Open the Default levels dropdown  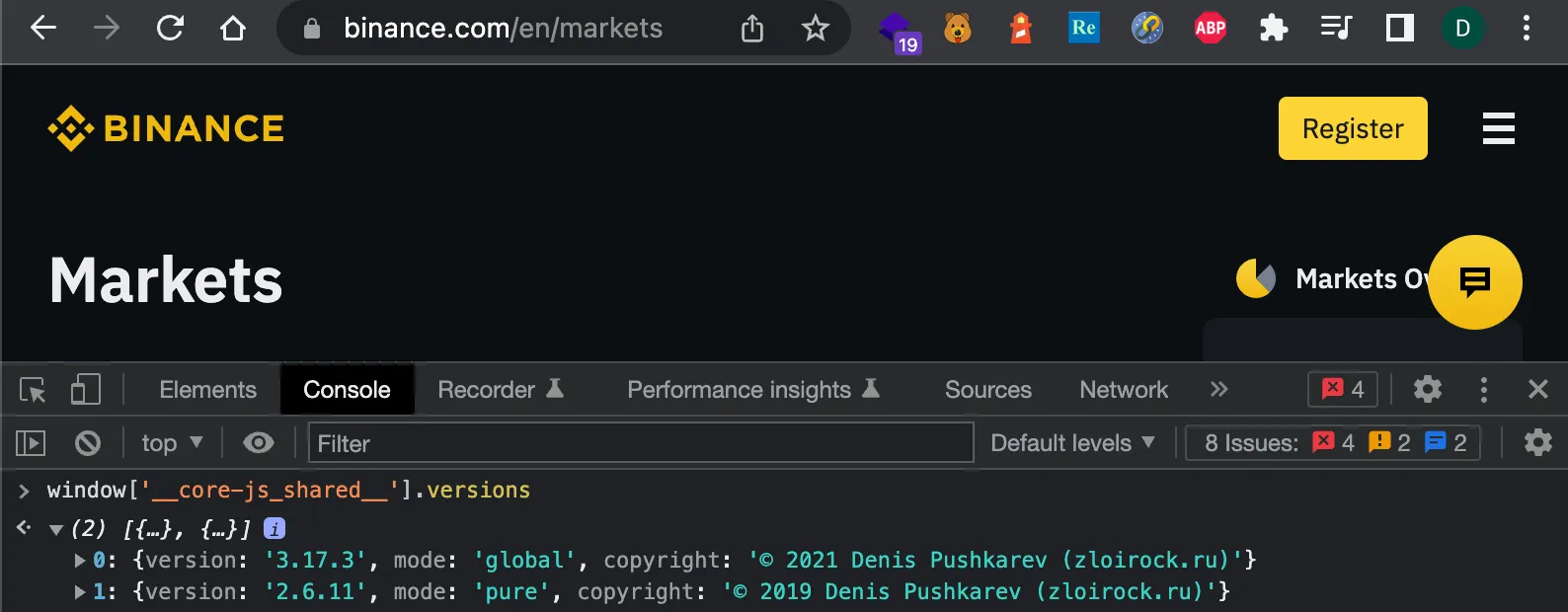[1072, 443]
